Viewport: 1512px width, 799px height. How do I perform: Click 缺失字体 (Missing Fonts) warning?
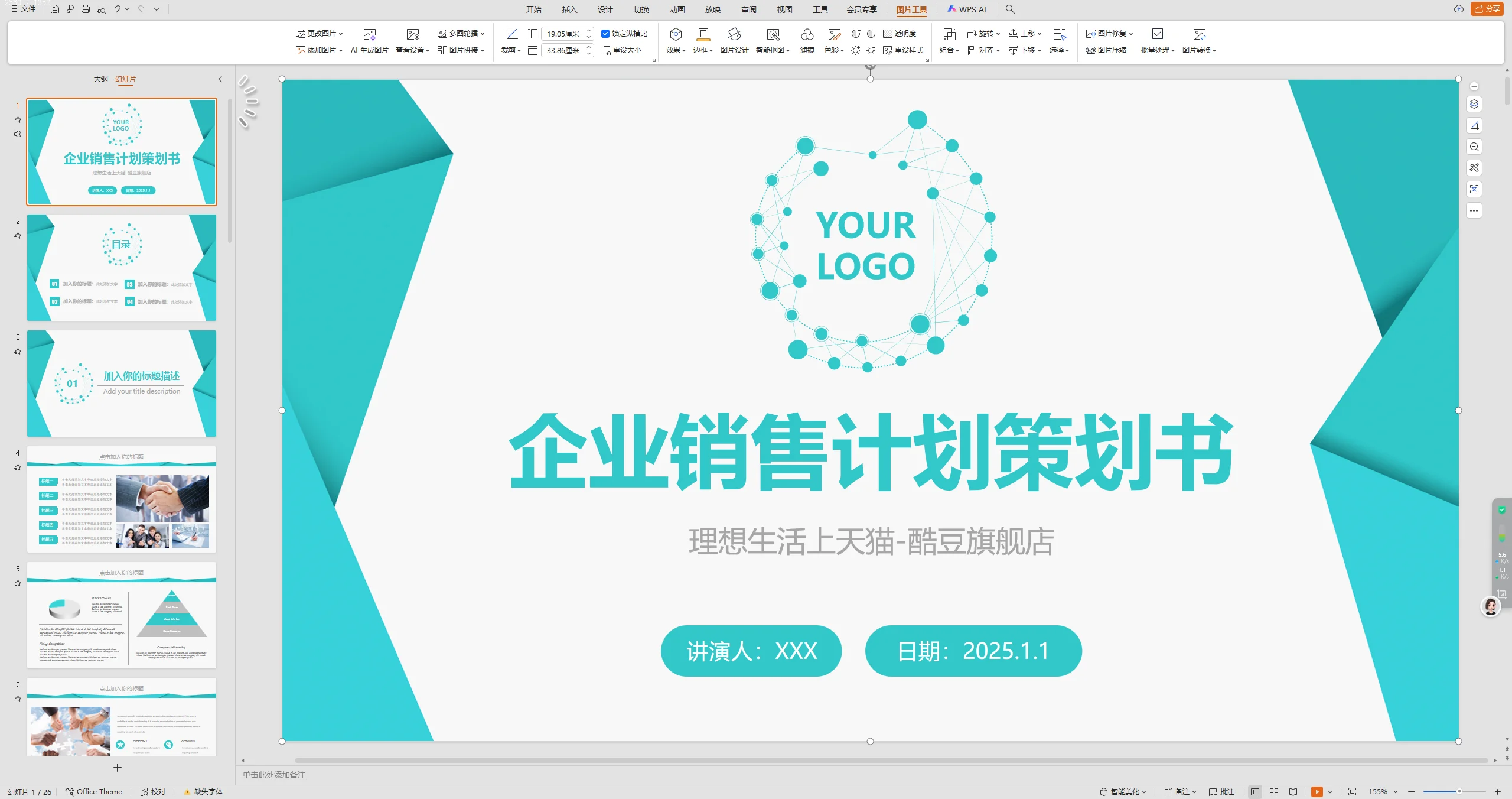point(203,791)
